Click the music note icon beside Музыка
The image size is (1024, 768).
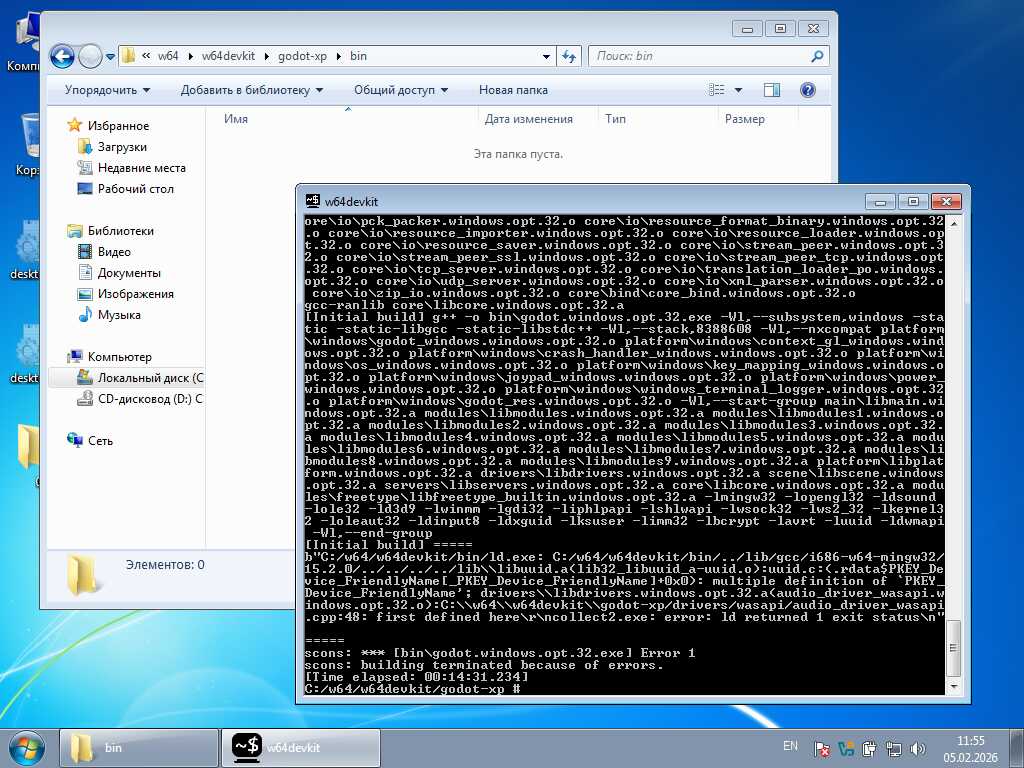85,314
